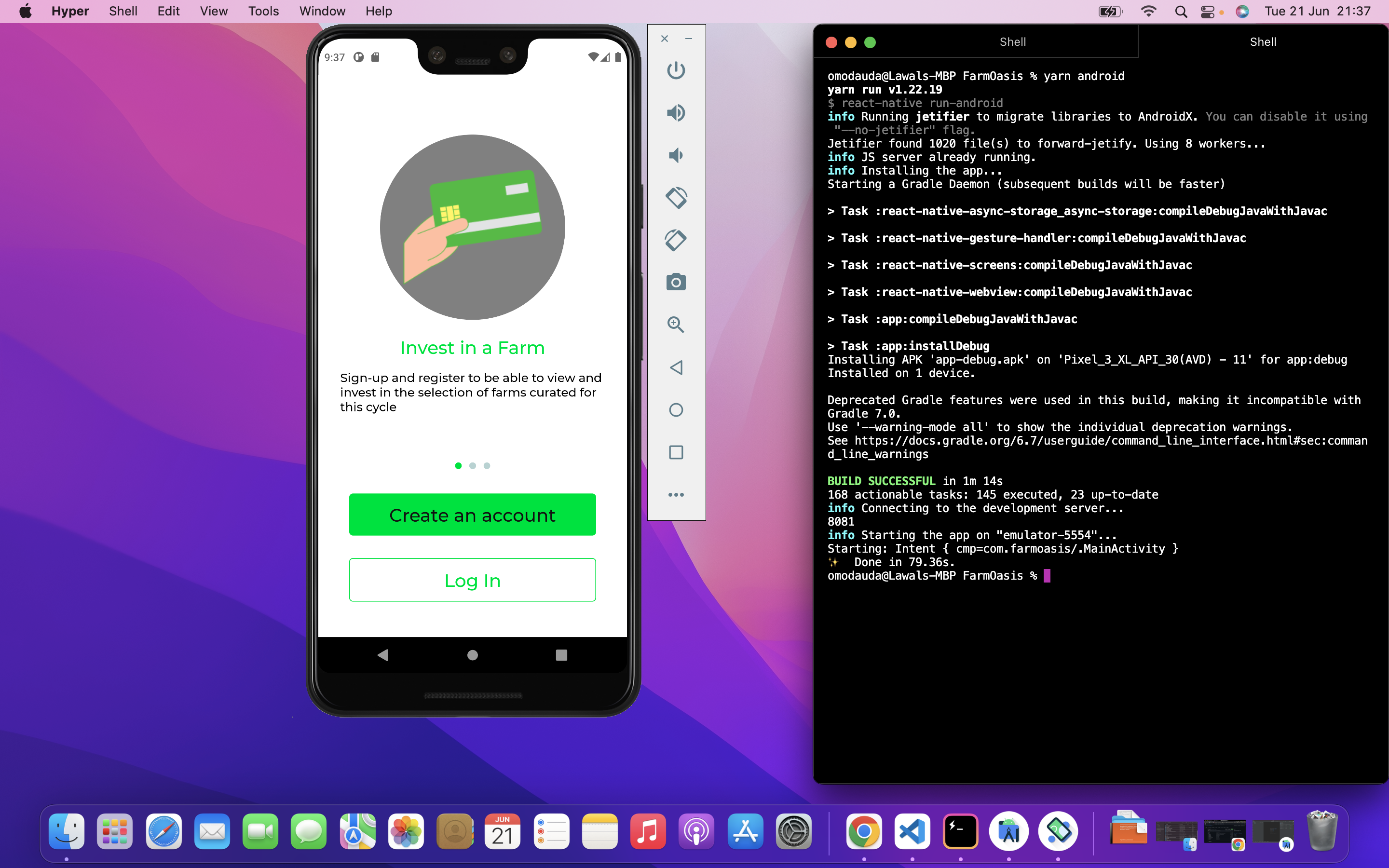Toggle the second onboarding carousel dot
1389x868 pixels.
pyautogui.click(x=472, y=466)
